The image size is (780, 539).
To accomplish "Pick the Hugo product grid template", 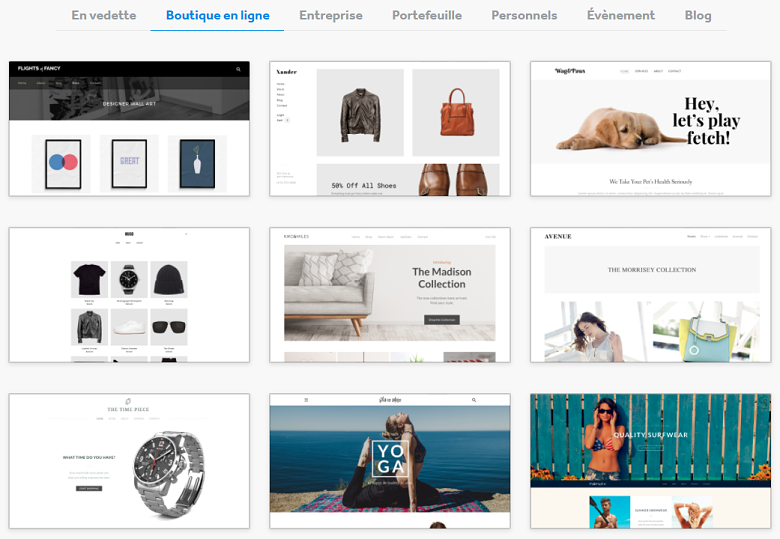I will point(129,295).
